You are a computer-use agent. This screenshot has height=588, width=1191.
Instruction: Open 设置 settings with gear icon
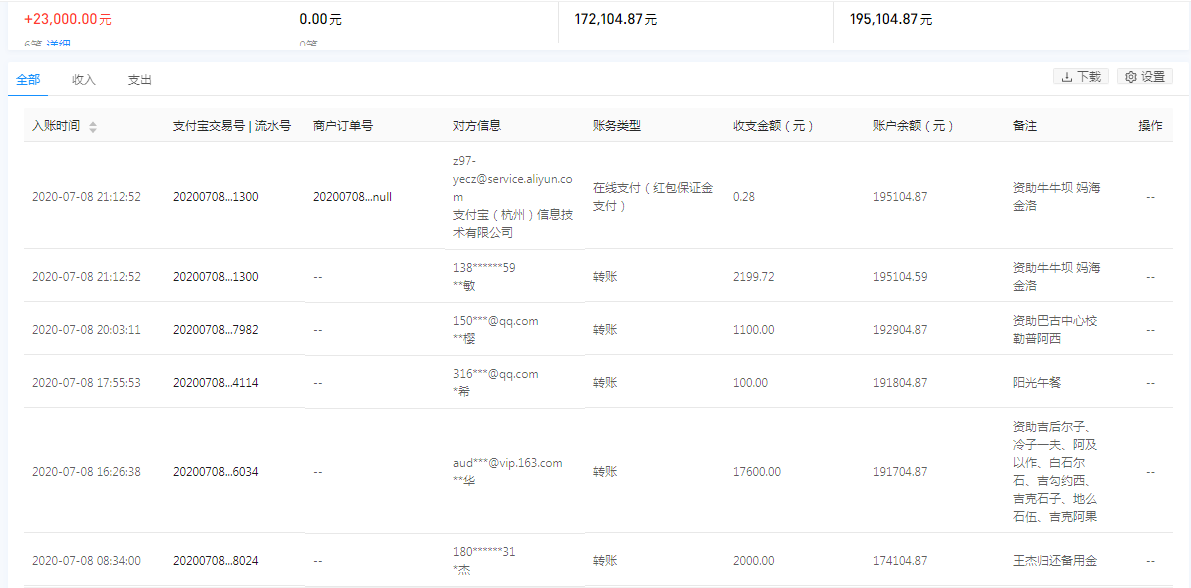1144,77
